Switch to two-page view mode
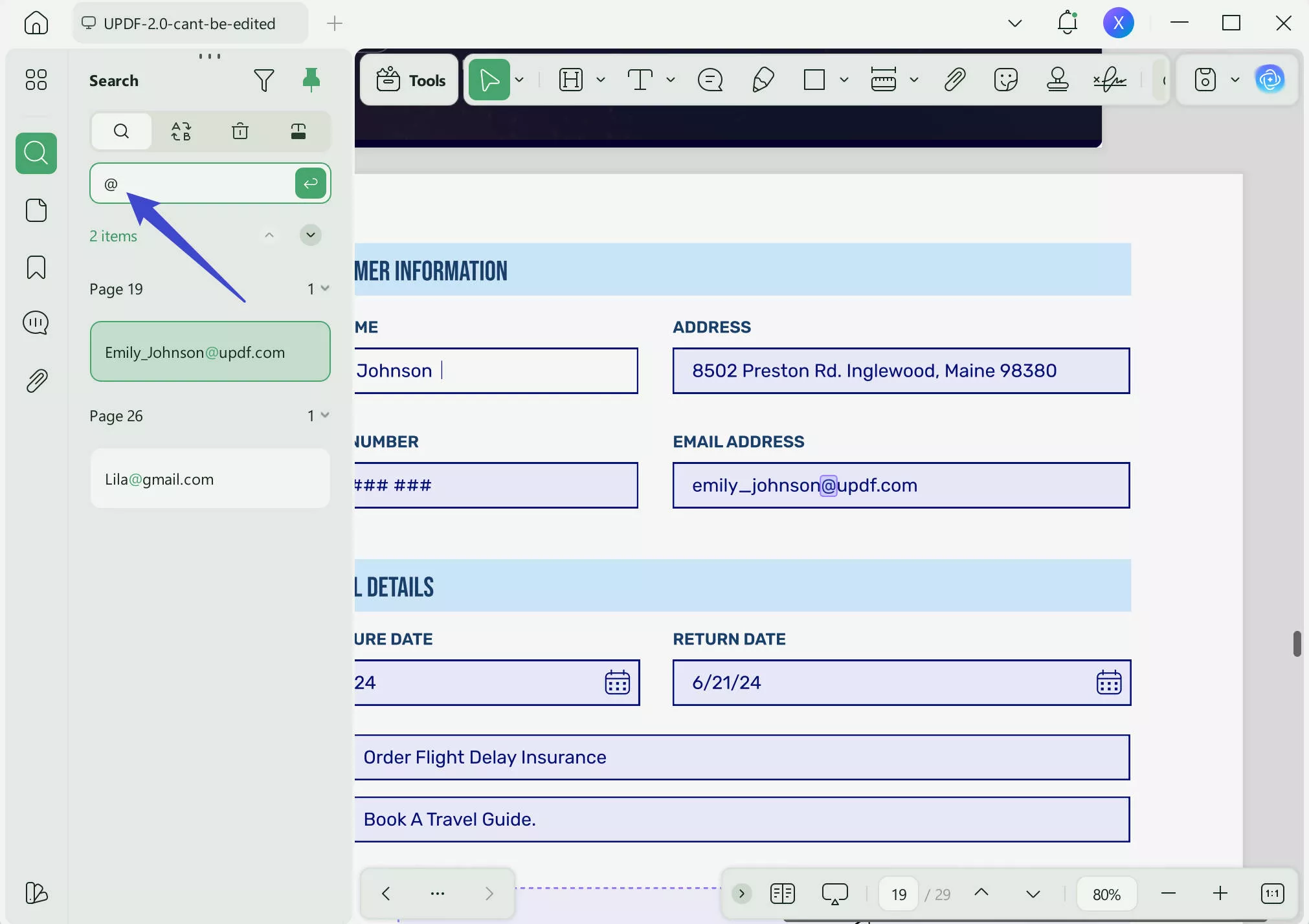The width and height of the screenshot is (1309, 924). click(781, 893)
